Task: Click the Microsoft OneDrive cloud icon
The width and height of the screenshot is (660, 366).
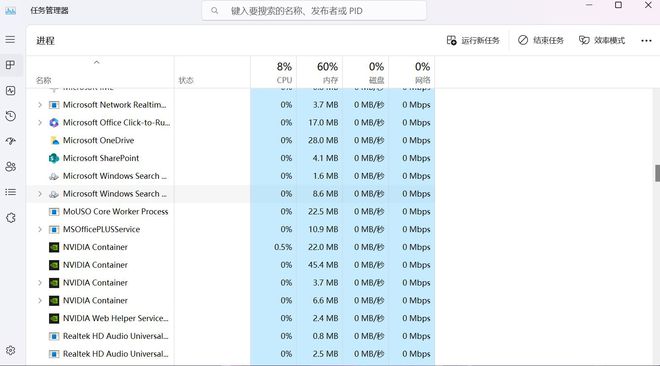Action: coord(54,141)
